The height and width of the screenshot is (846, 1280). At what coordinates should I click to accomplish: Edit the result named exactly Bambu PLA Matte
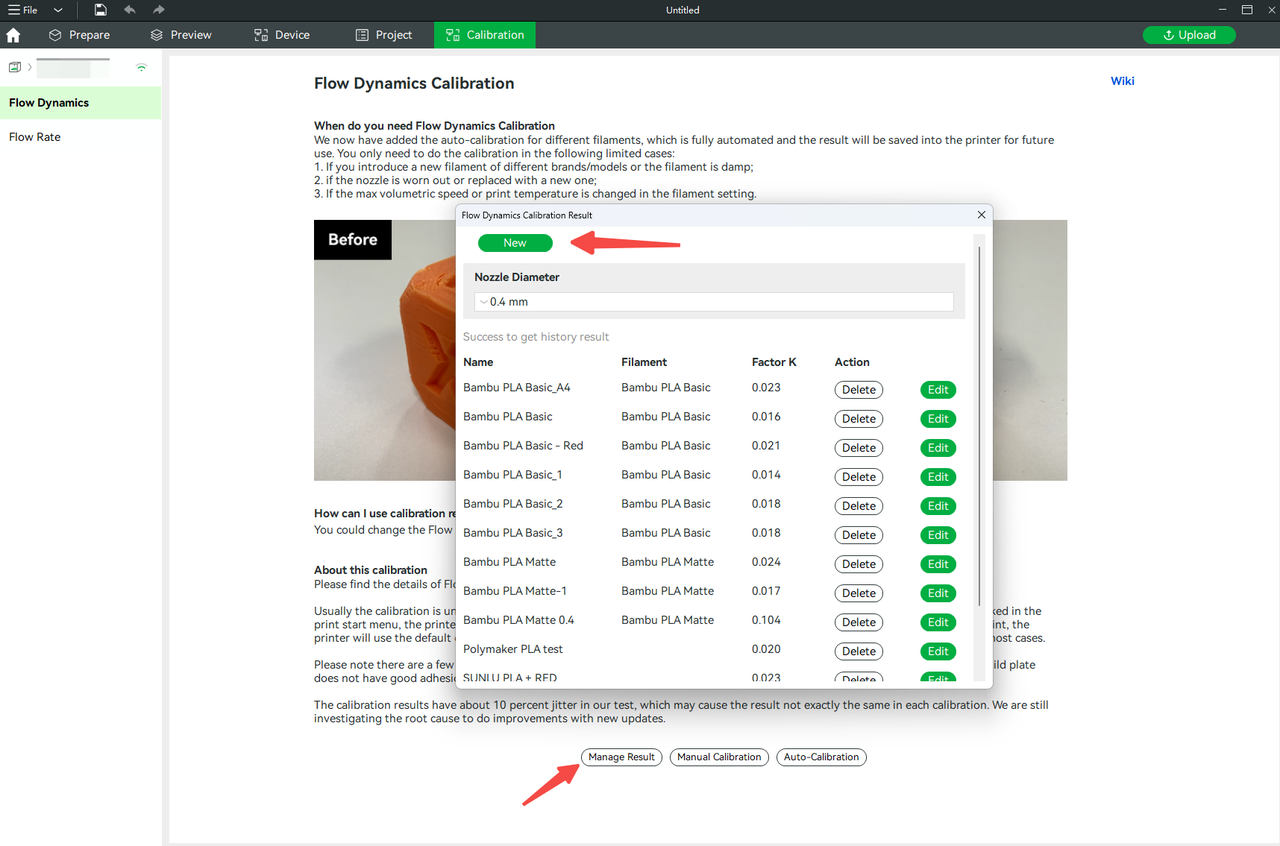938,564
